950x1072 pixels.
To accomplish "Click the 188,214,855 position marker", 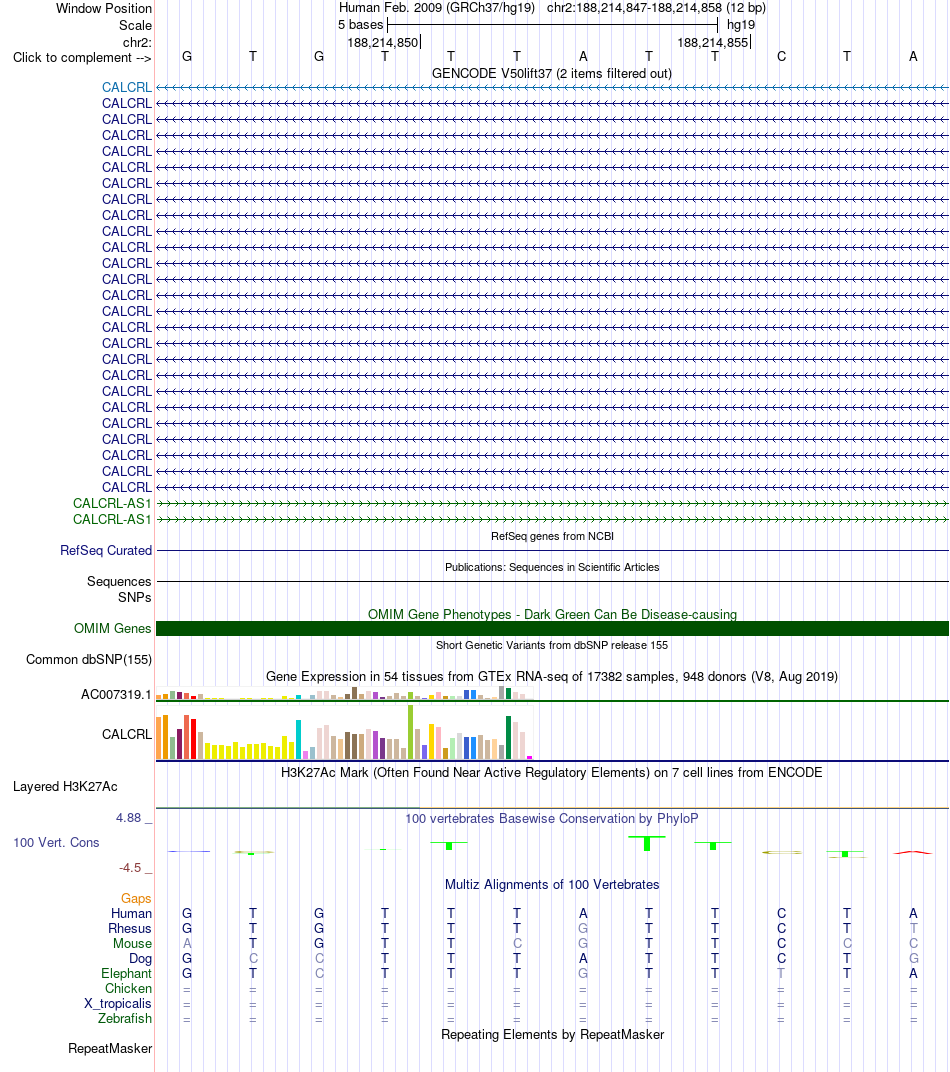I will click(714, 42).
